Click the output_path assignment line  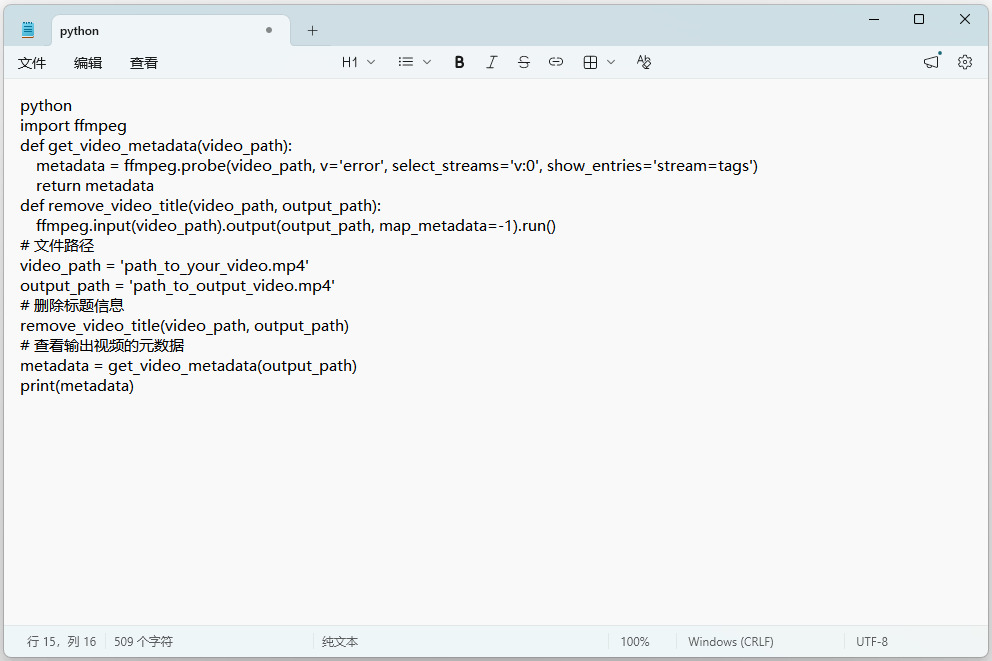[x=177, y=286]
